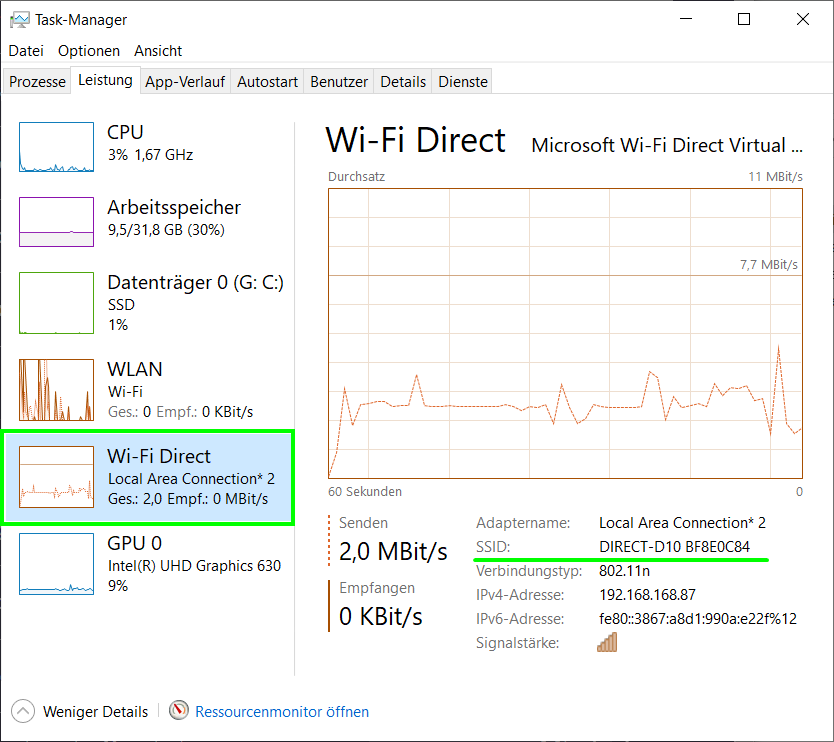Click the Wi-Fi Direct heading
Viewport: 834px width, 742px height.
click(x=415, y=140)
